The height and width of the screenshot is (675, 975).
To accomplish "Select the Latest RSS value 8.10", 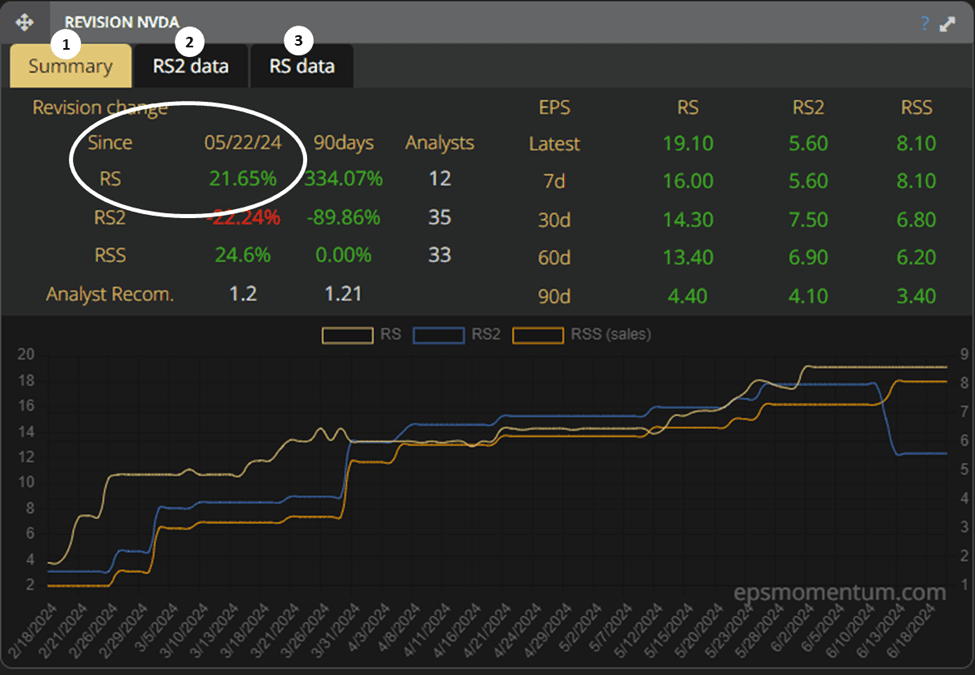I will 917,144.
